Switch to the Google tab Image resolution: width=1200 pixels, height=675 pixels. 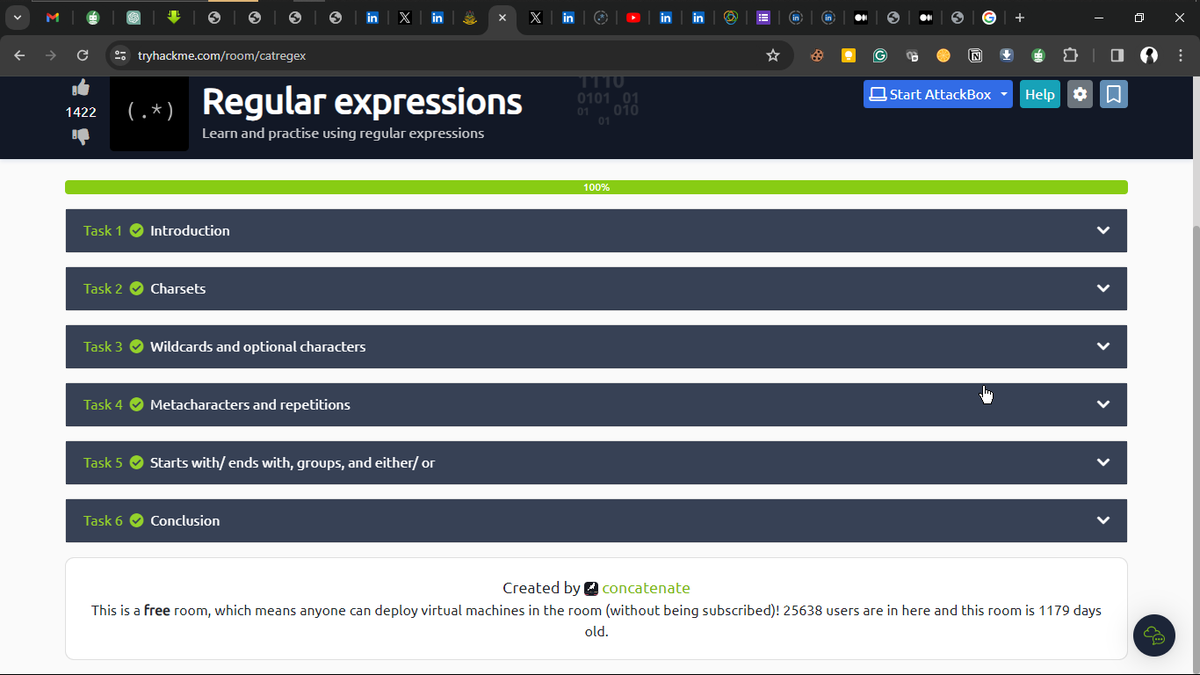pyautogui.click(x=988, y=18)
